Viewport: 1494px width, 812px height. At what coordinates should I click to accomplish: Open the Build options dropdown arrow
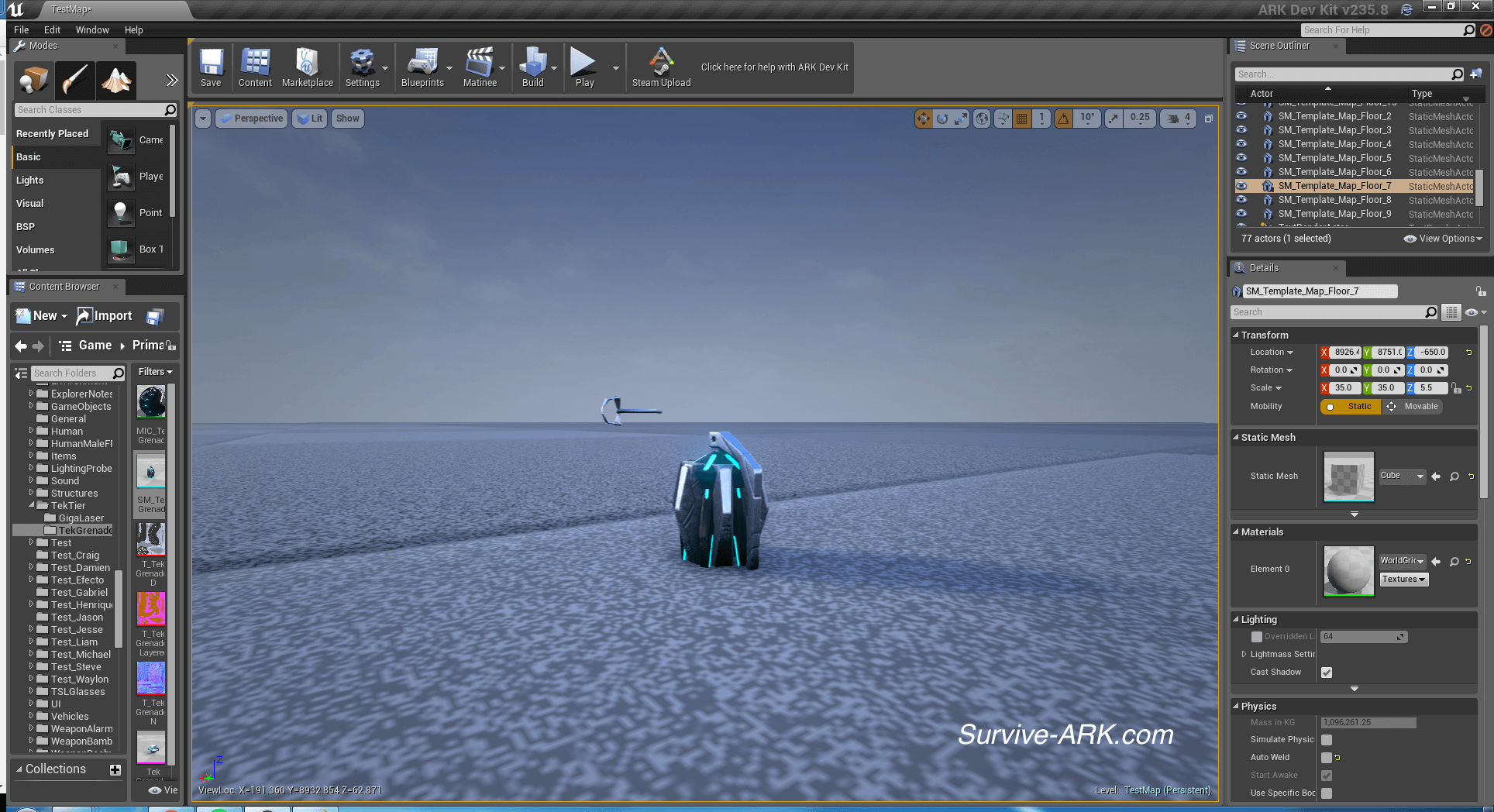[x=554, y=68]
